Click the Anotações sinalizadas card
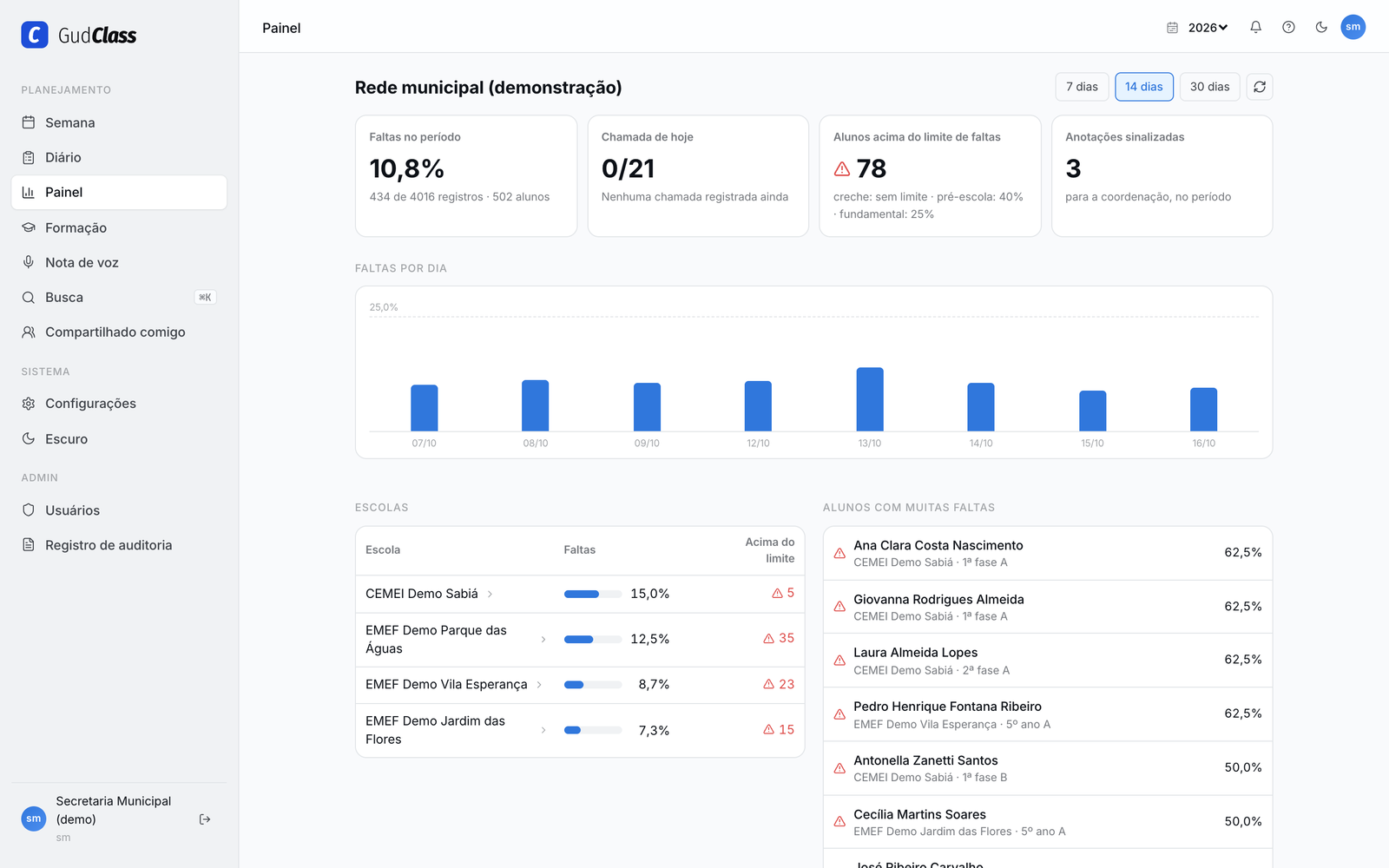The height and width of the screenshot is (868, 1389). click(x=1162, y=176)
